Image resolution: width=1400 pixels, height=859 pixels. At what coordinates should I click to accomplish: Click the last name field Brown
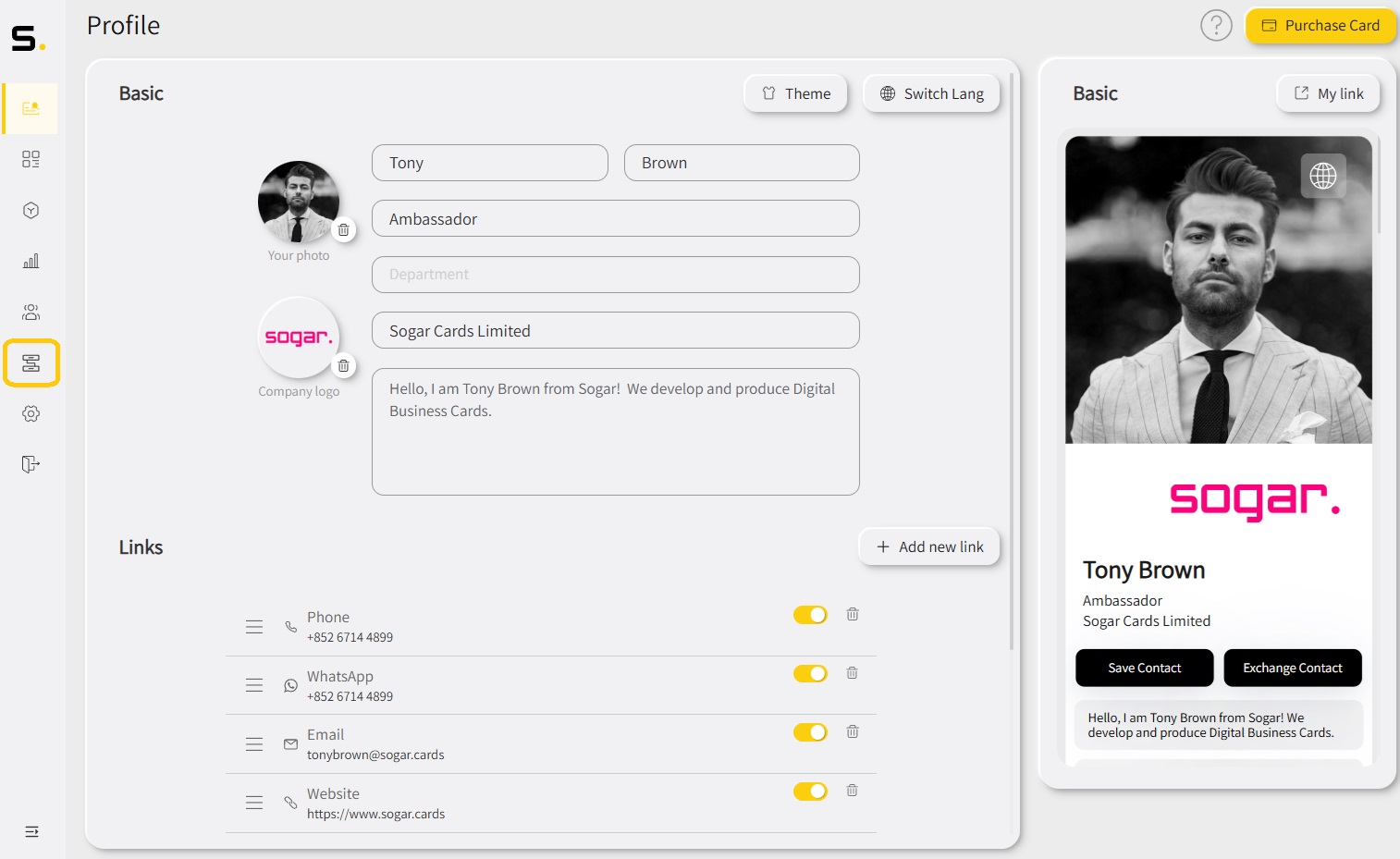(x=742, y=163)
